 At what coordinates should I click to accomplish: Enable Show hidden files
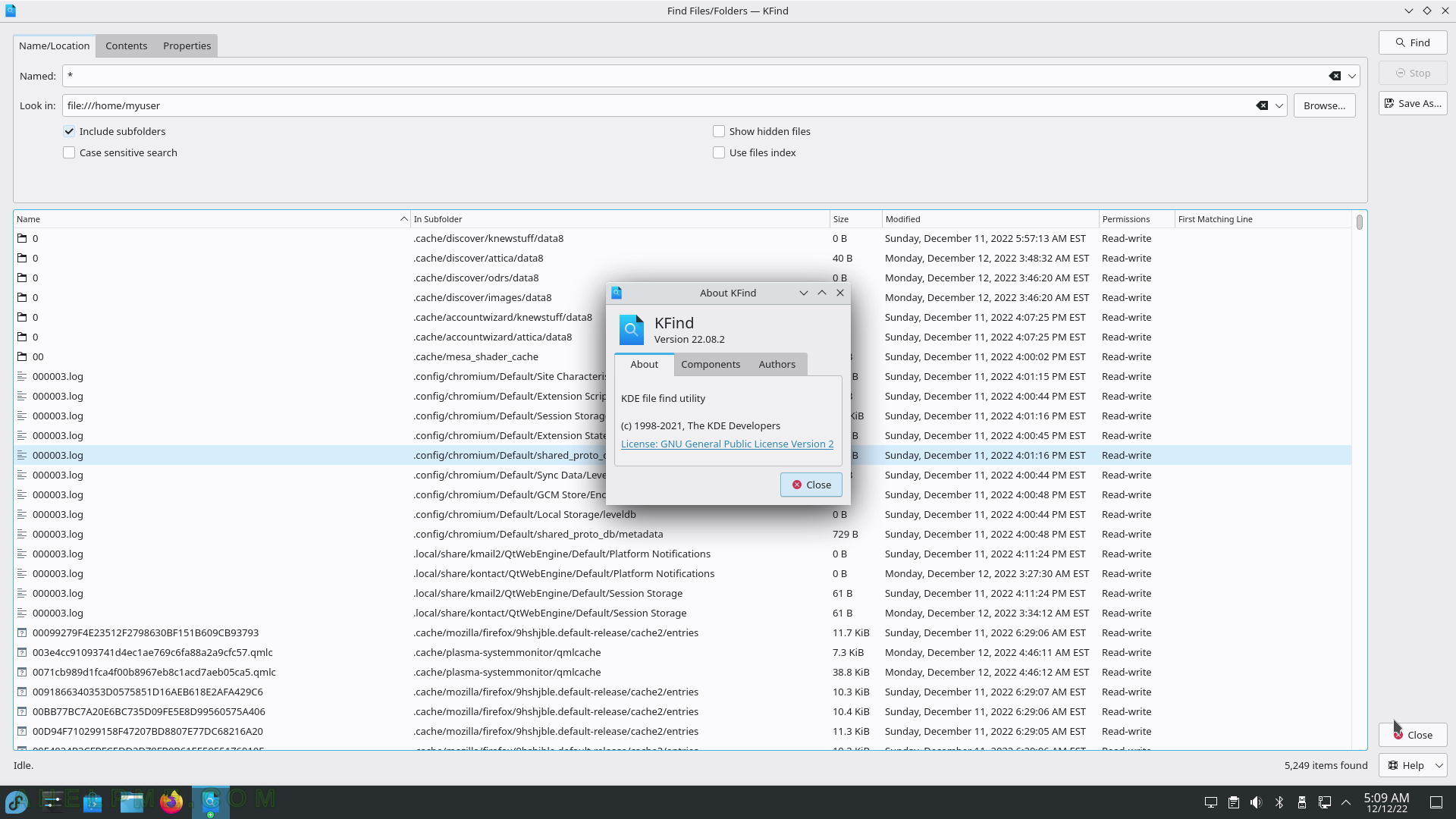[x=719, y=131]
